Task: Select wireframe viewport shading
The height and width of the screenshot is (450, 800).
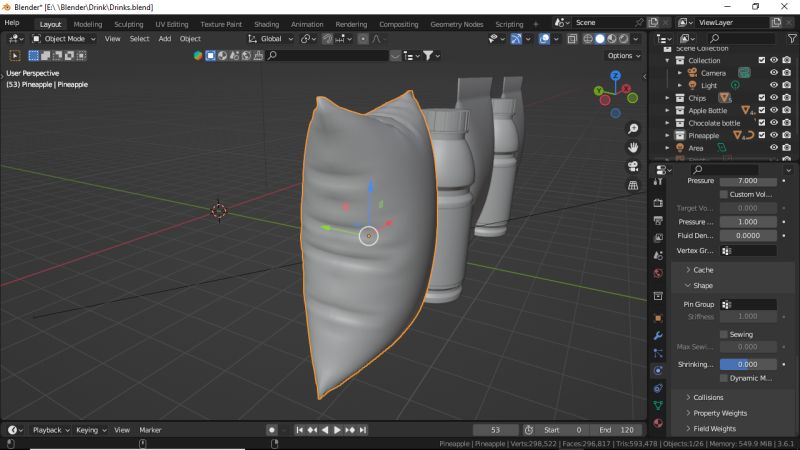Action: (588, 39)
